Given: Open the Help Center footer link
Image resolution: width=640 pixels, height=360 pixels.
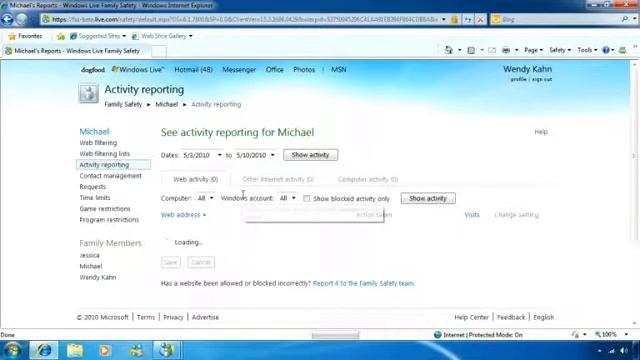Looking at the screenshot, I should coord(471,318).
